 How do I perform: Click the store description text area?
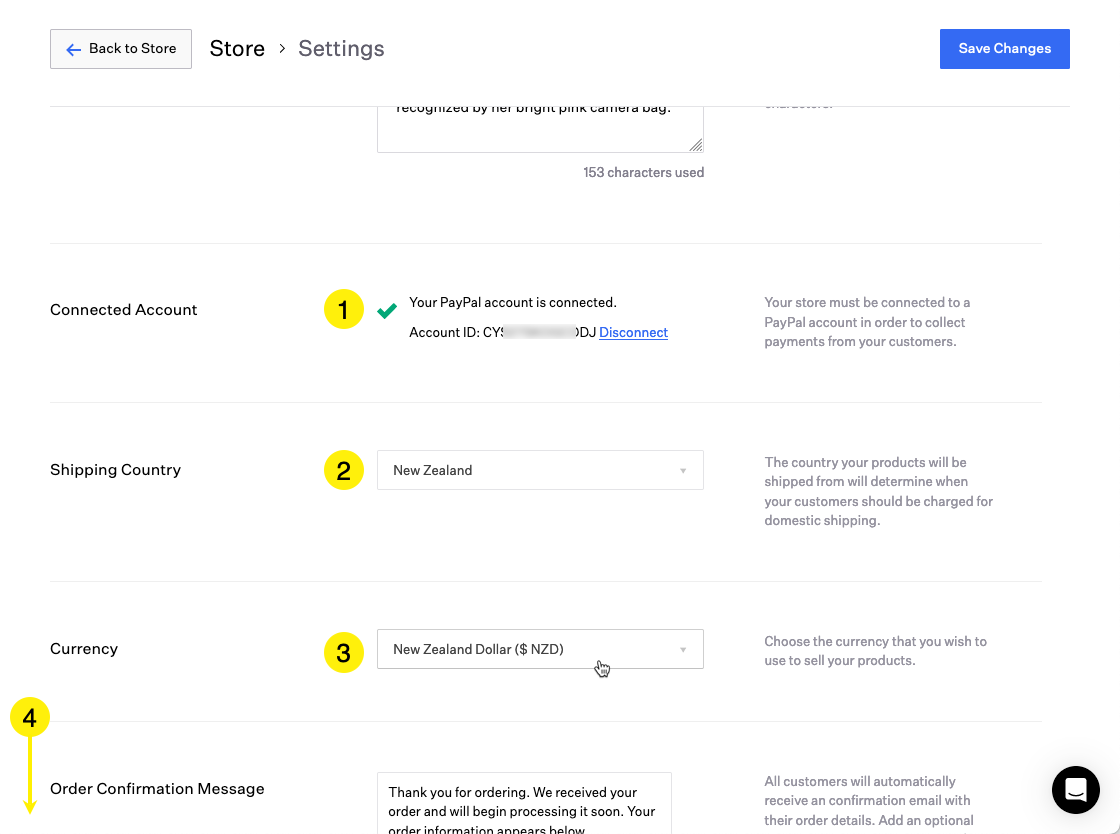coord(539,125)
